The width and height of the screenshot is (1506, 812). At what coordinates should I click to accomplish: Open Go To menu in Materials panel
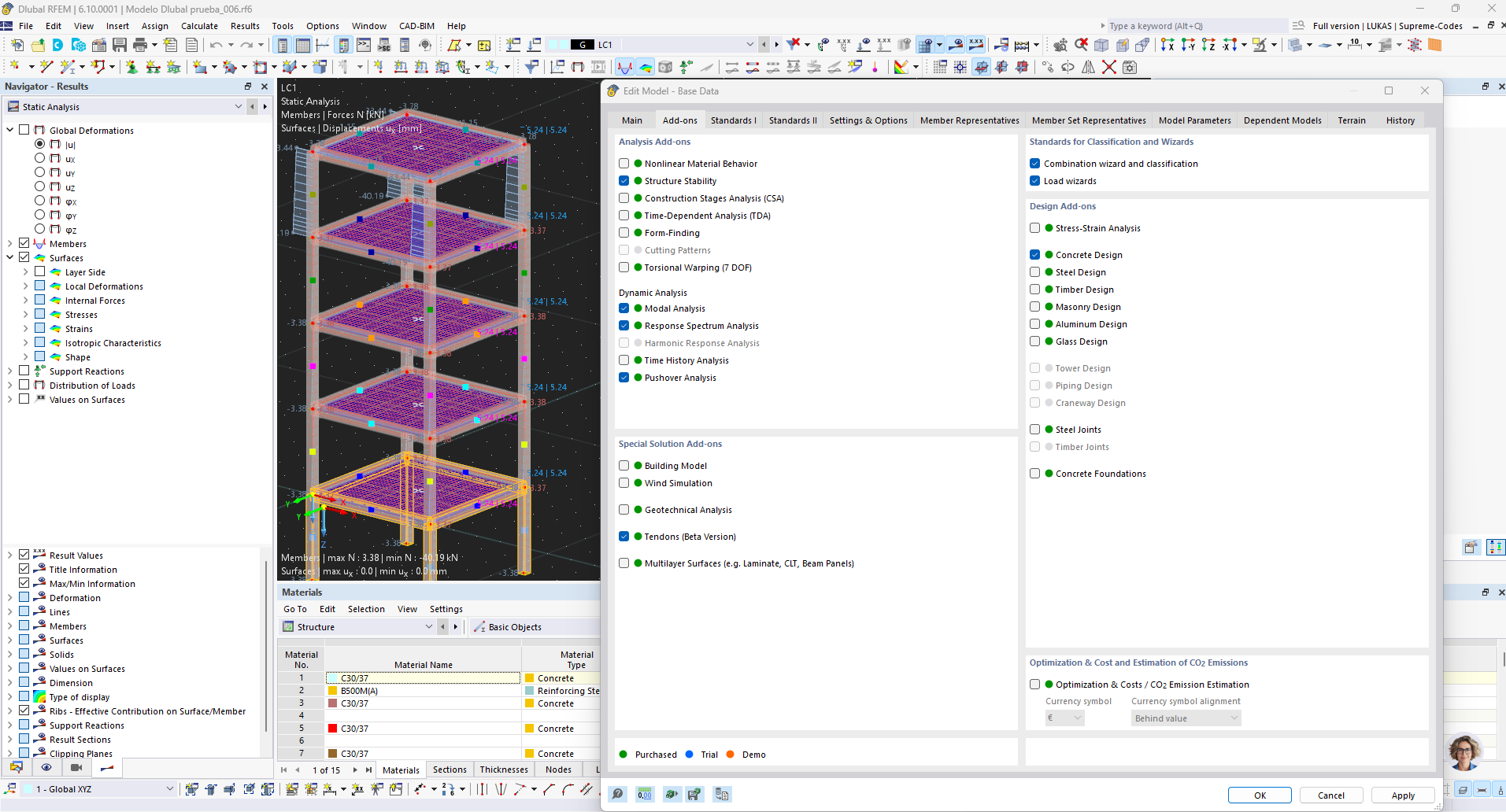pyautogui.click(x=295, y=609)
